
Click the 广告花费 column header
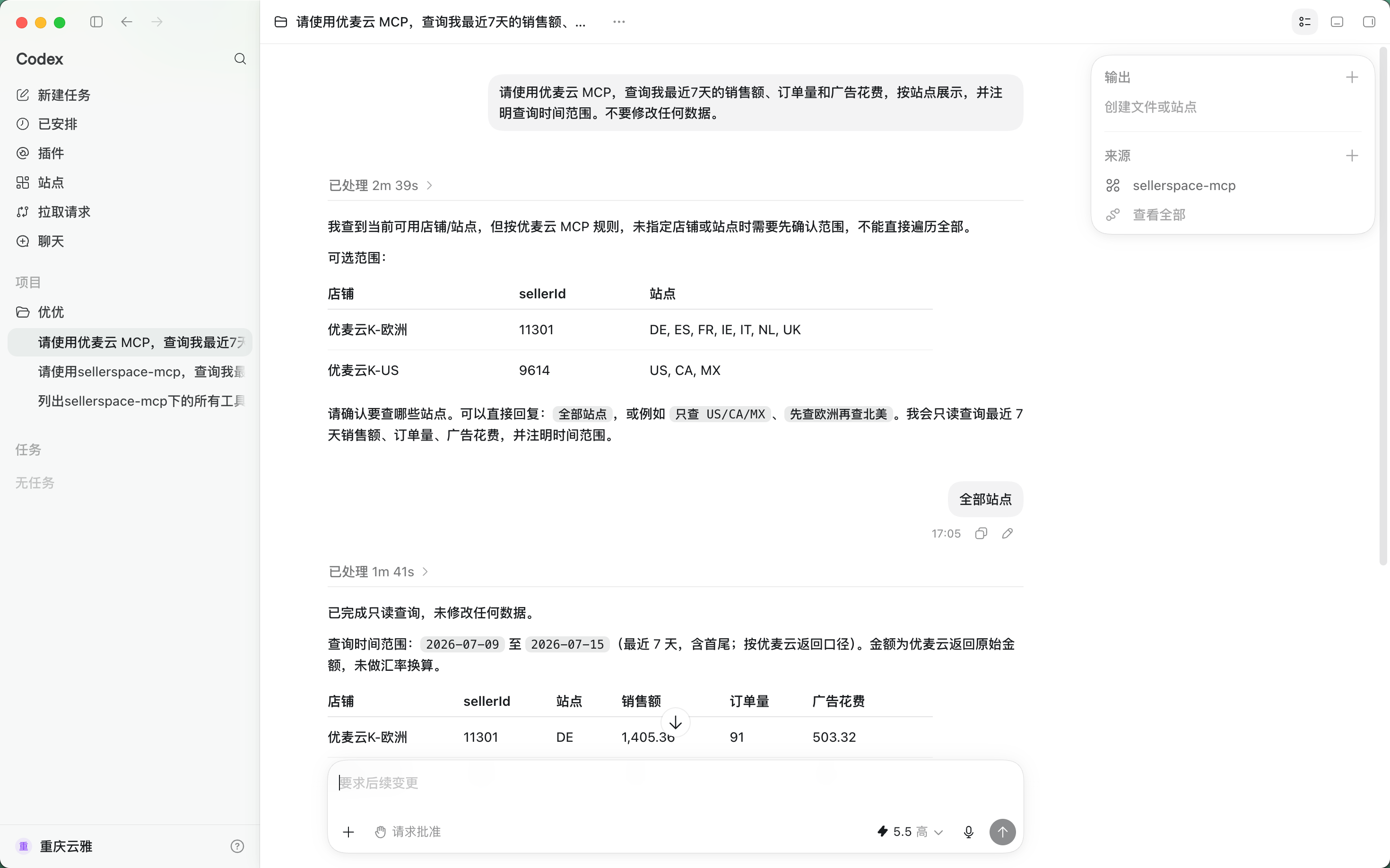(x=838, y=701)
